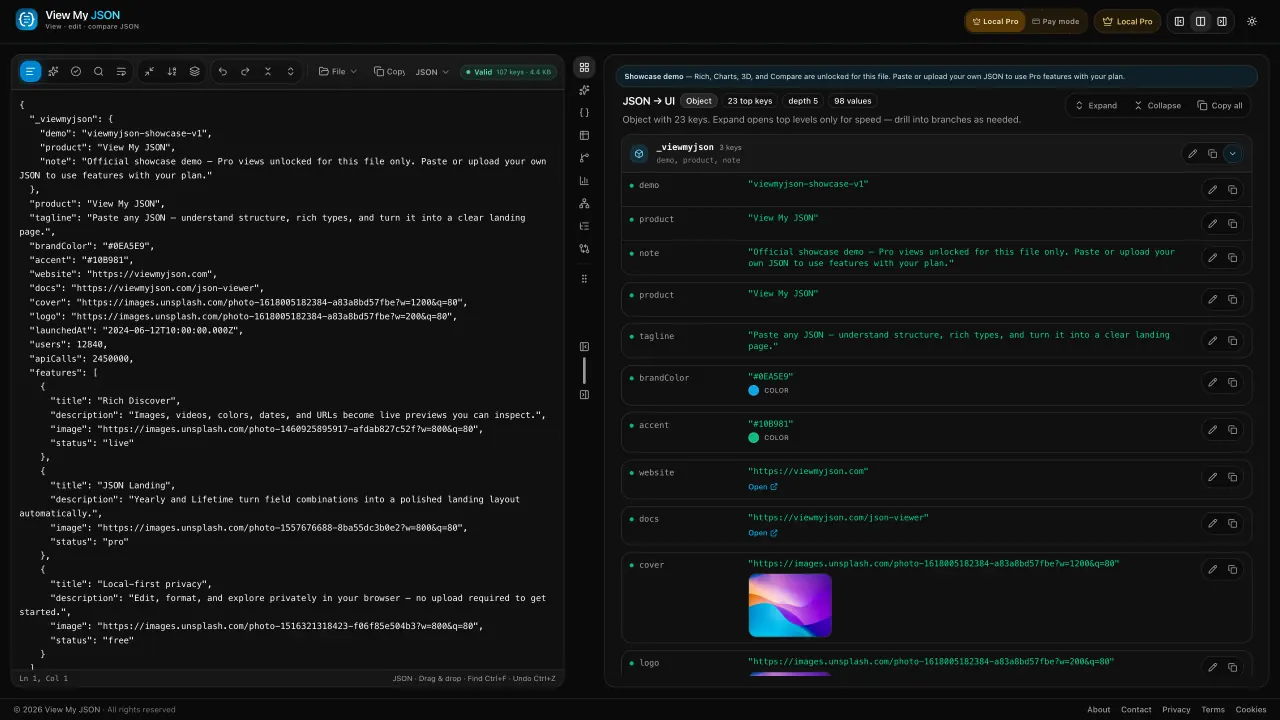
Task: Click the fold-all icon in editor toolbar
Action: coord(268,71)
